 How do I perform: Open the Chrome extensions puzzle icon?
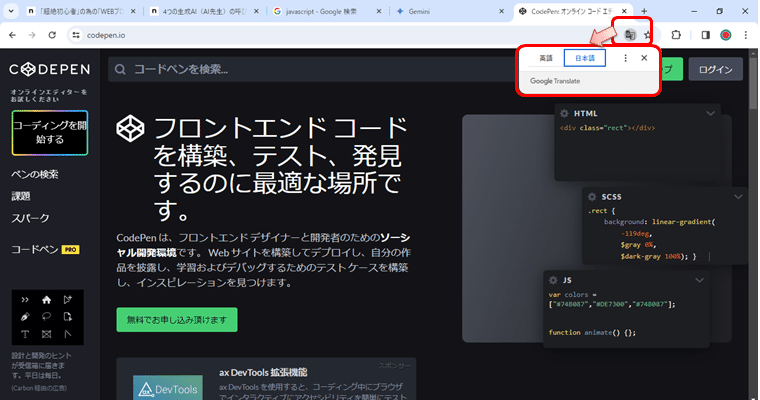(676, 35)
